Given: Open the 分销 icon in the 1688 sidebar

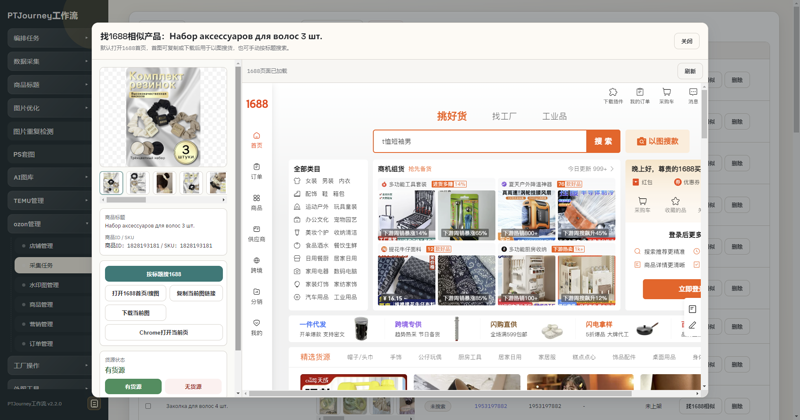Looking at the screenshot, I should [256, 292].
